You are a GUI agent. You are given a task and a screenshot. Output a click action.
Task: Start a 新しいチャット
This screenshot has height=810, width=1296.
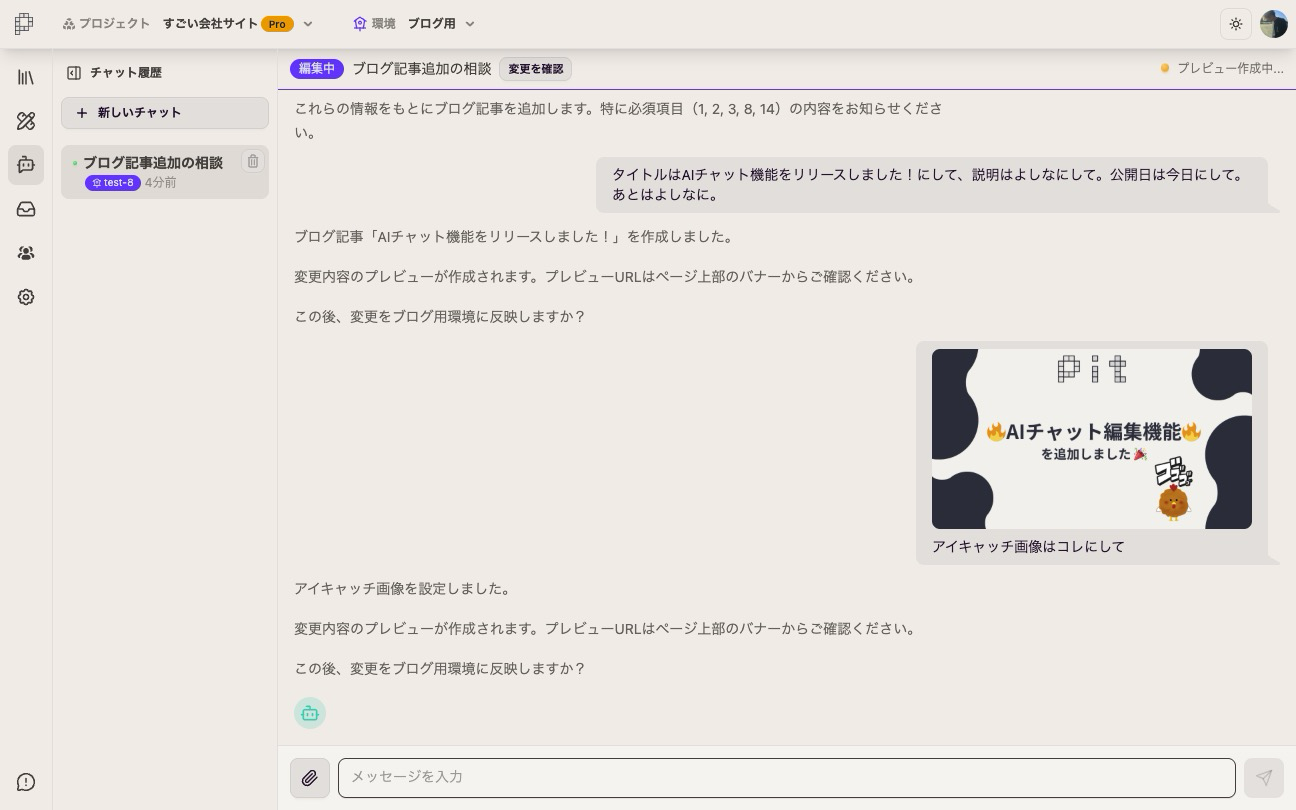(165, 113)
